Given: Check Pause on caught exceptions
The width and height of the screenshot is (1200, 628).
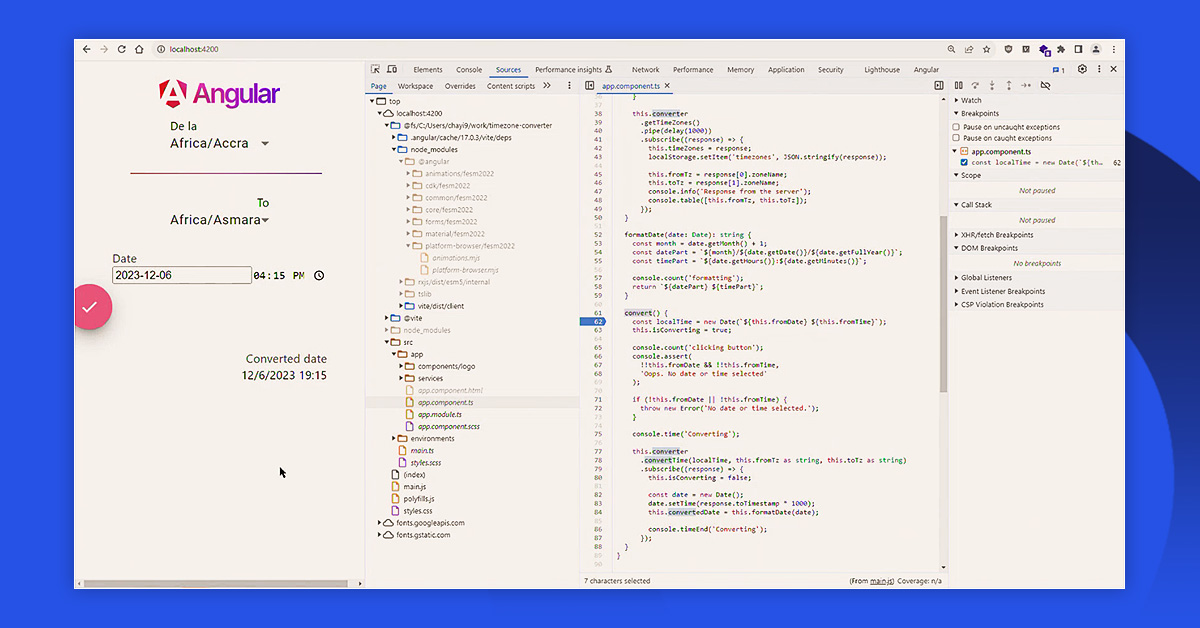Looking at the screenshot, I should click(957, 138).
